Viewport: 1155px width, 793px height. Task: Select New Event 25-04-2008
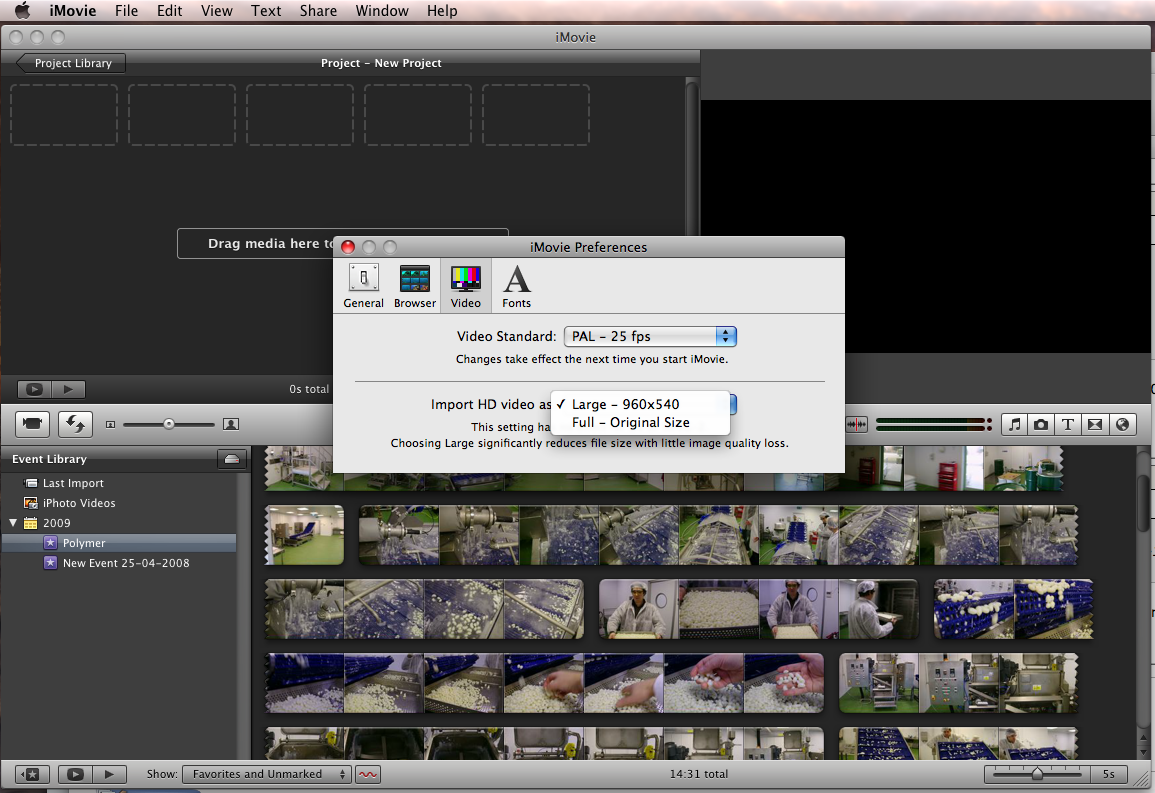pyautogui.click(x=126, y=563)
